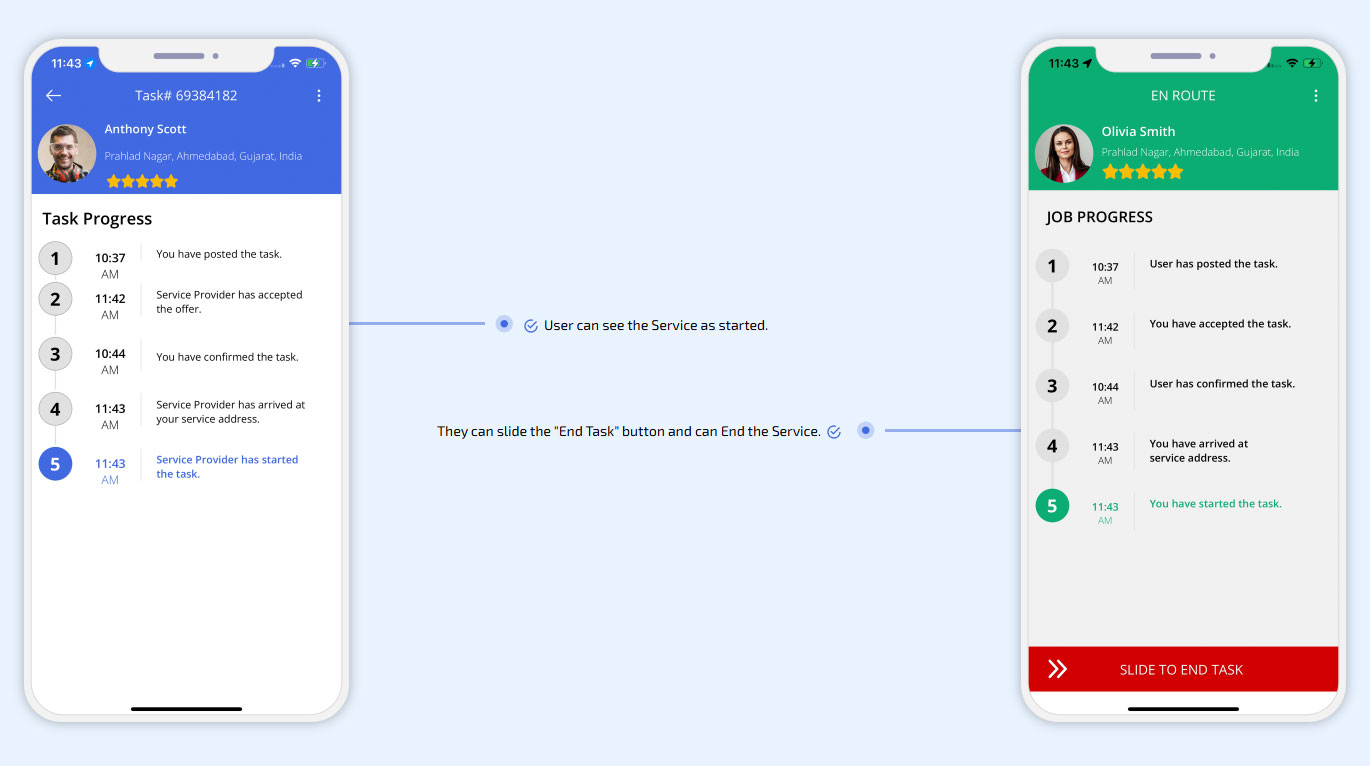Click blue dot marker near left phone annotation
1370x766 pixels.
(x=504, y=323)
